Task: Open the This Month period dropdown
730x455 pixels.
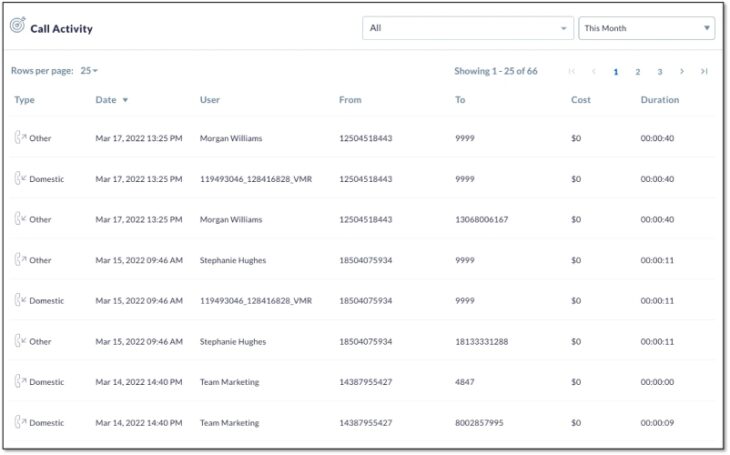Action: 647,28
